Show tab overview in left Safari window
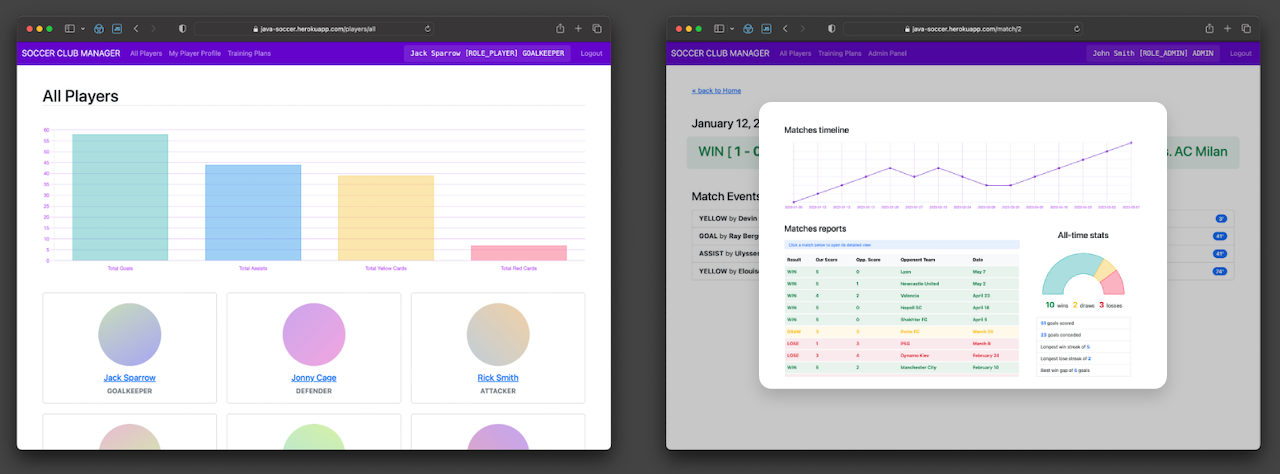Screen dimensions: 1280x474 coord(597,29)
